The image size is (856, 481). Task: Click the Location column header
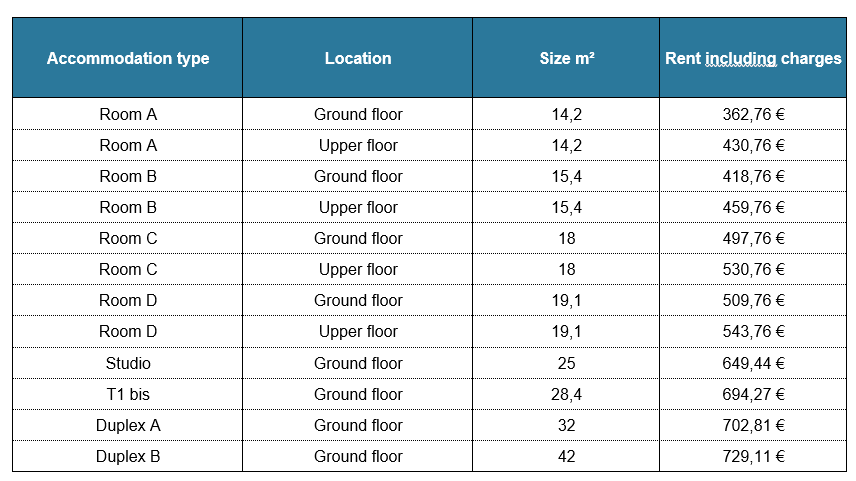358,58
